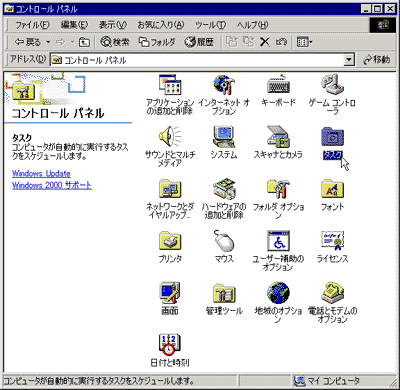Select the Scheduled Tasks folder icon (タスク)

point(332,137)
